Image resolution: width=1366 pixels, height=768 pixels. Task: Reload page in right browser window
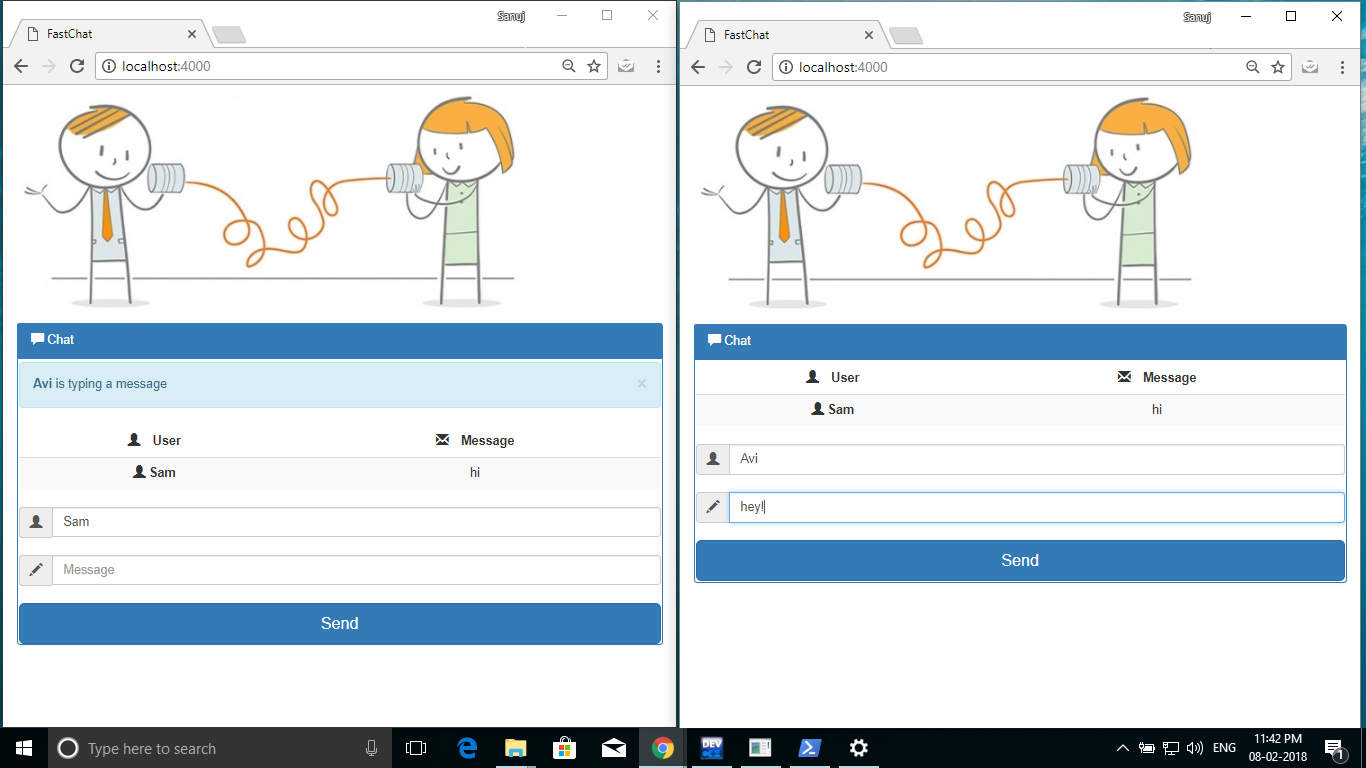coord(754,67)
